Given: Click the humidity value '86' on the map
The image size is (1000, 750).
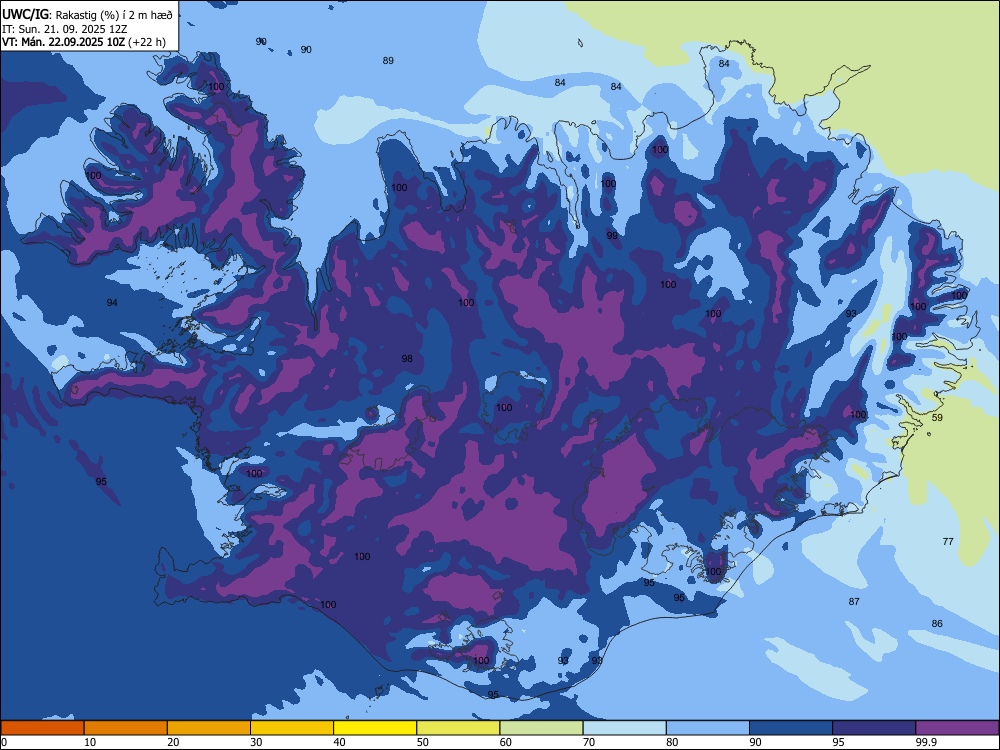Looking at the screenshot, I should coord(936,624).
